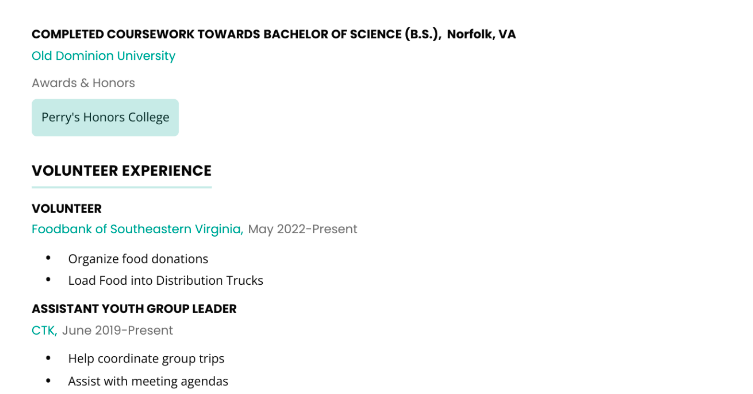
Task: Select the June 2019-Present date text
Action: [117, 330]
